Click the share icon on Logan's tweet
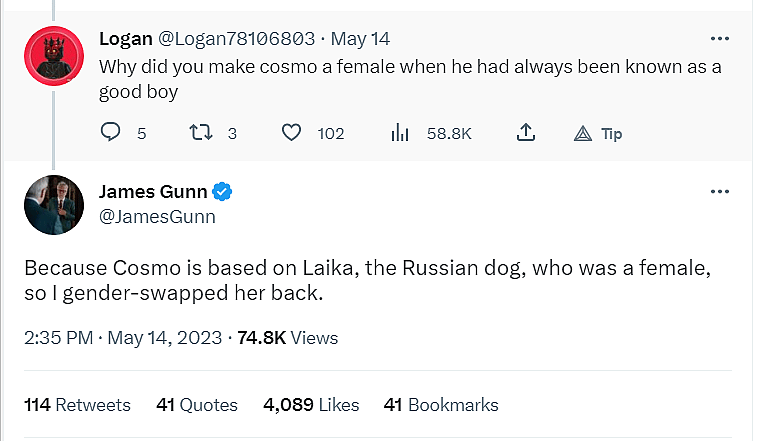The width and height of the screenshot is (759, 441). coord(526,133)
